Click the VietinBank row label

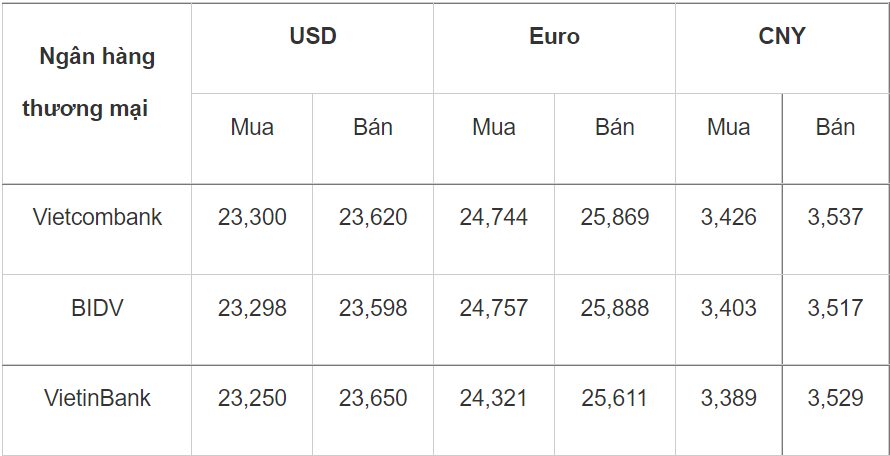tap(97, 398)
